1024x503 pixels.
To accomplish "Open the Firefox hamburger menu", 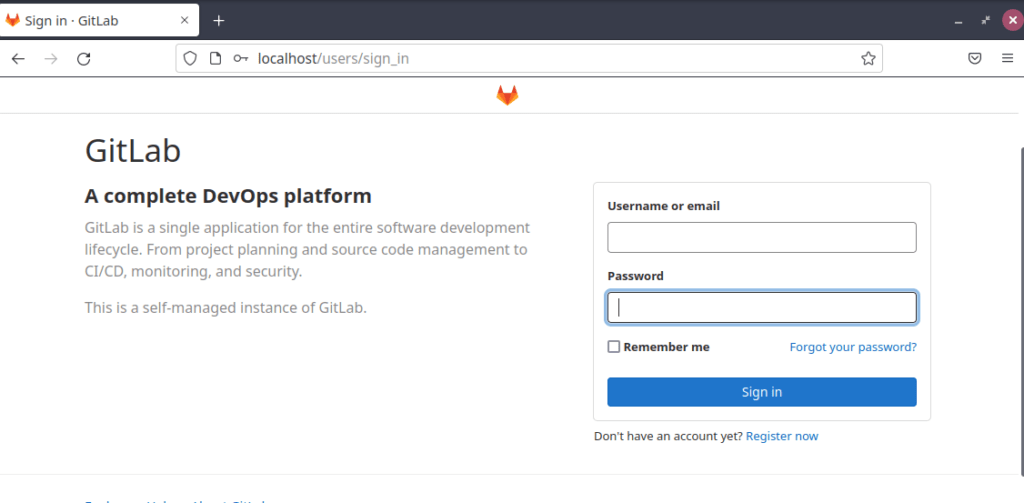I will (1007, 59).
